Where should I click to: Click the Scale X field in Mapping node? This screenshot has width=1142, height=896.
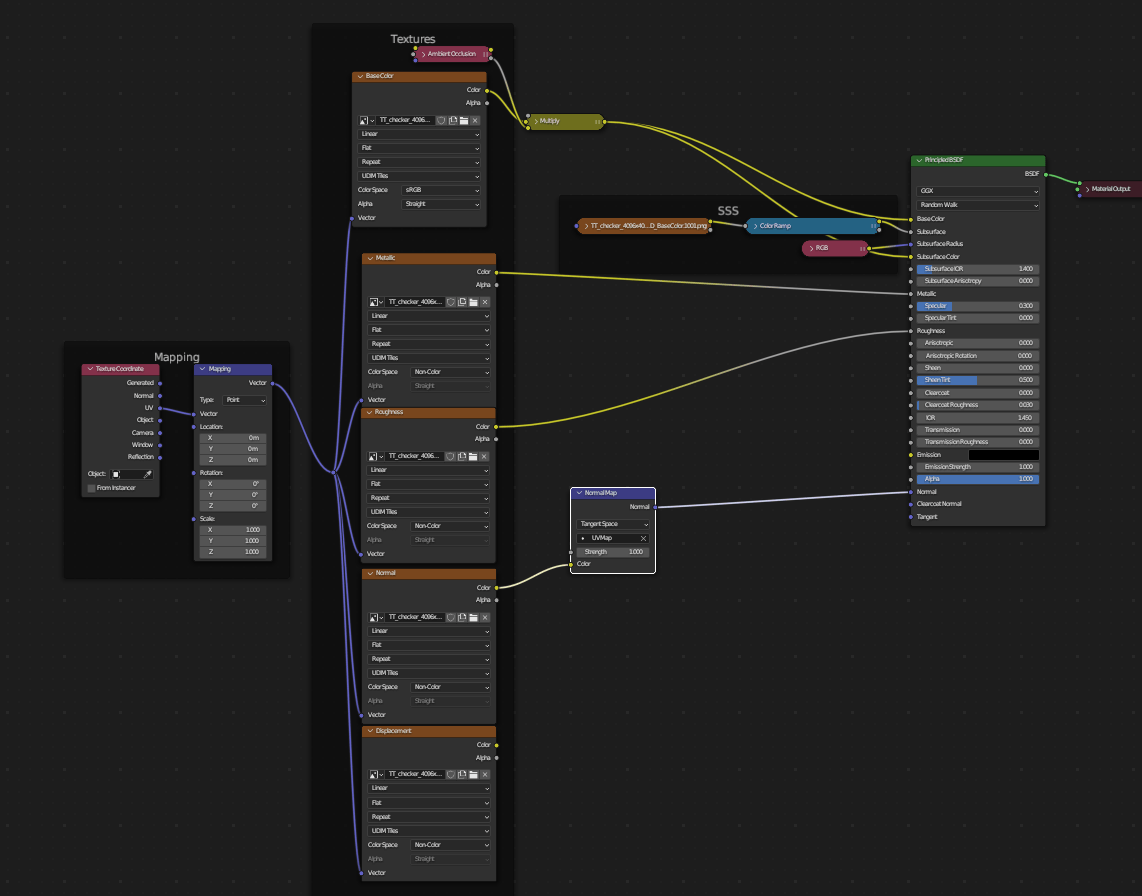point(232,530)
